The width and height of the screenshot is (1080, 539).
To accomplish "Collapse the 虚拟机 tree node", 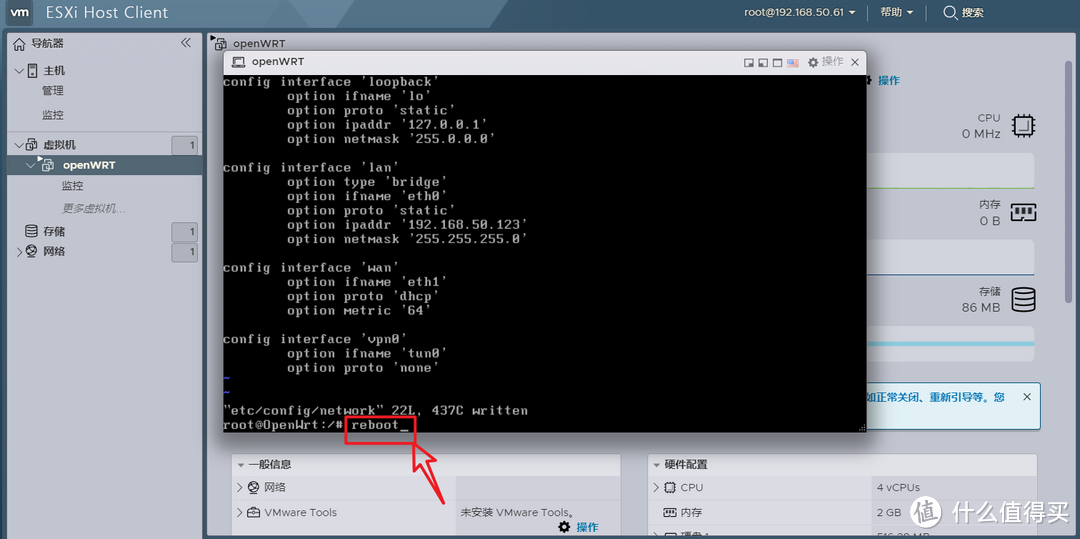I will coord(19,145).
